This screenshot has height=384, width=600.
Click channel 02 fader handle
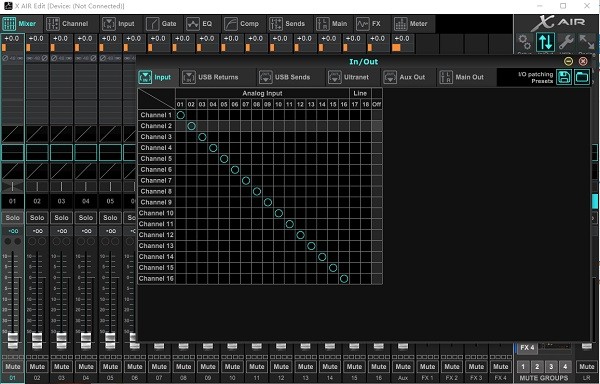click(x=37, y=340)
